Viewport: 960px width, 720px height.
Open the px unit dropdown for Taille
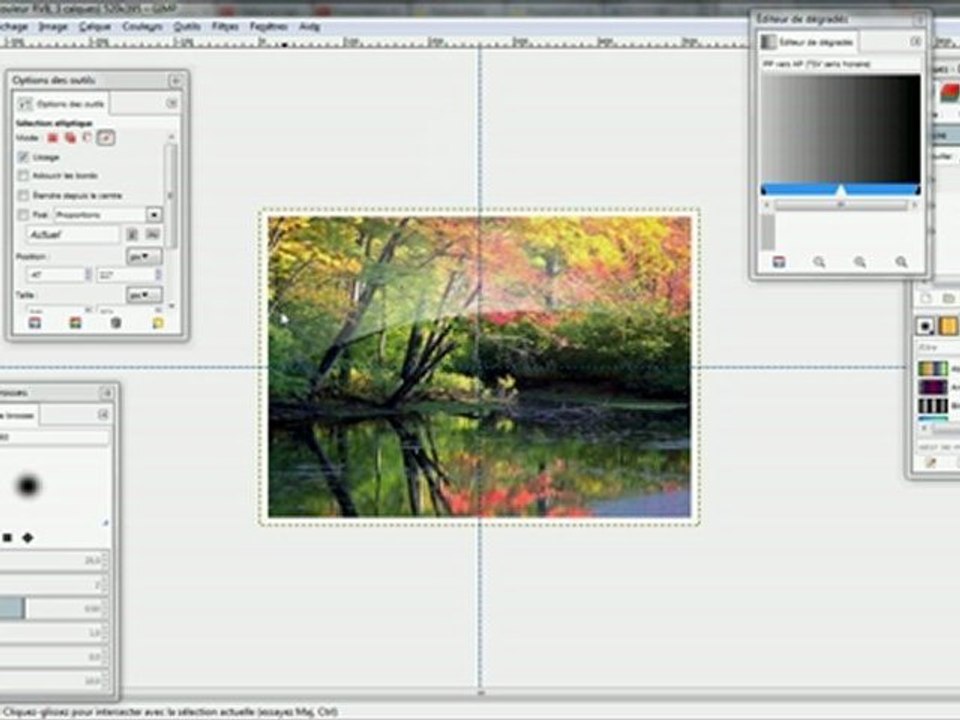click(x=144, y=295)
